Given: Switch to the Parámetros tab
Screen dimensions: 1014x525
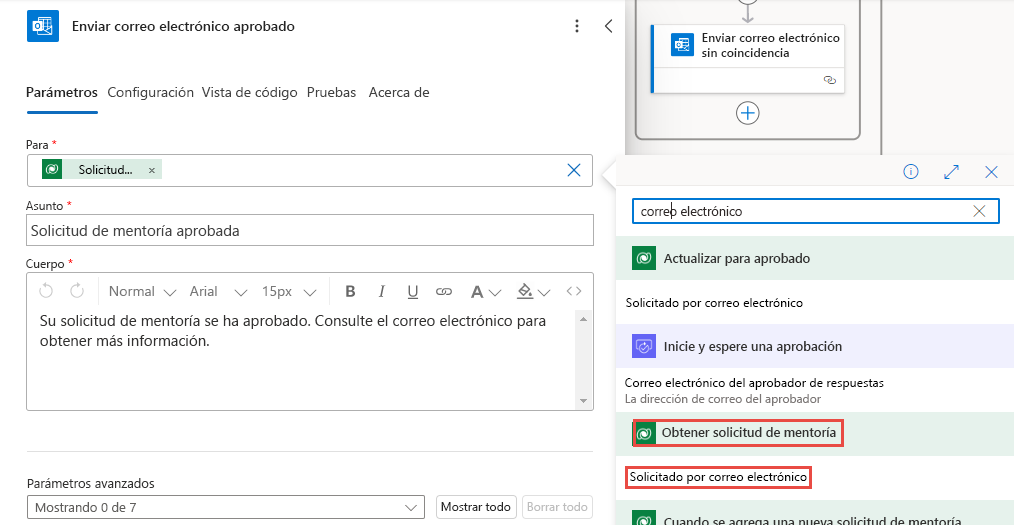Looking at the screenshot, I should point(61,92).
